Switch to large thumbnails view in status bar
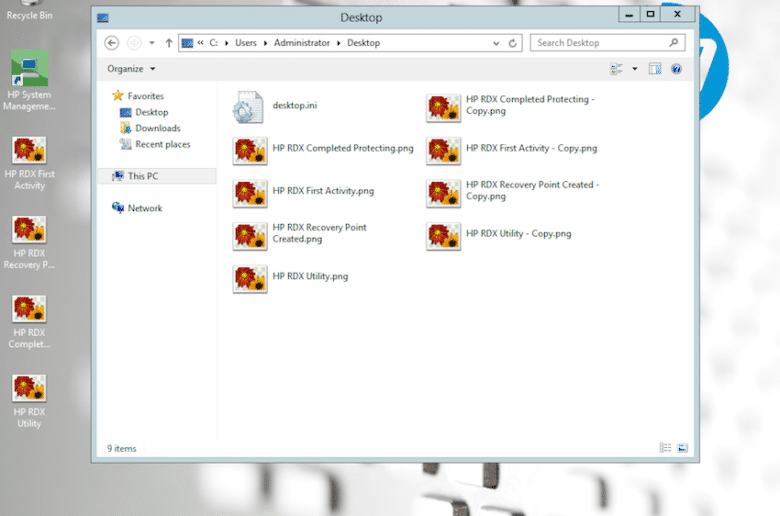The image size is (780, 516). pos(682,448)
